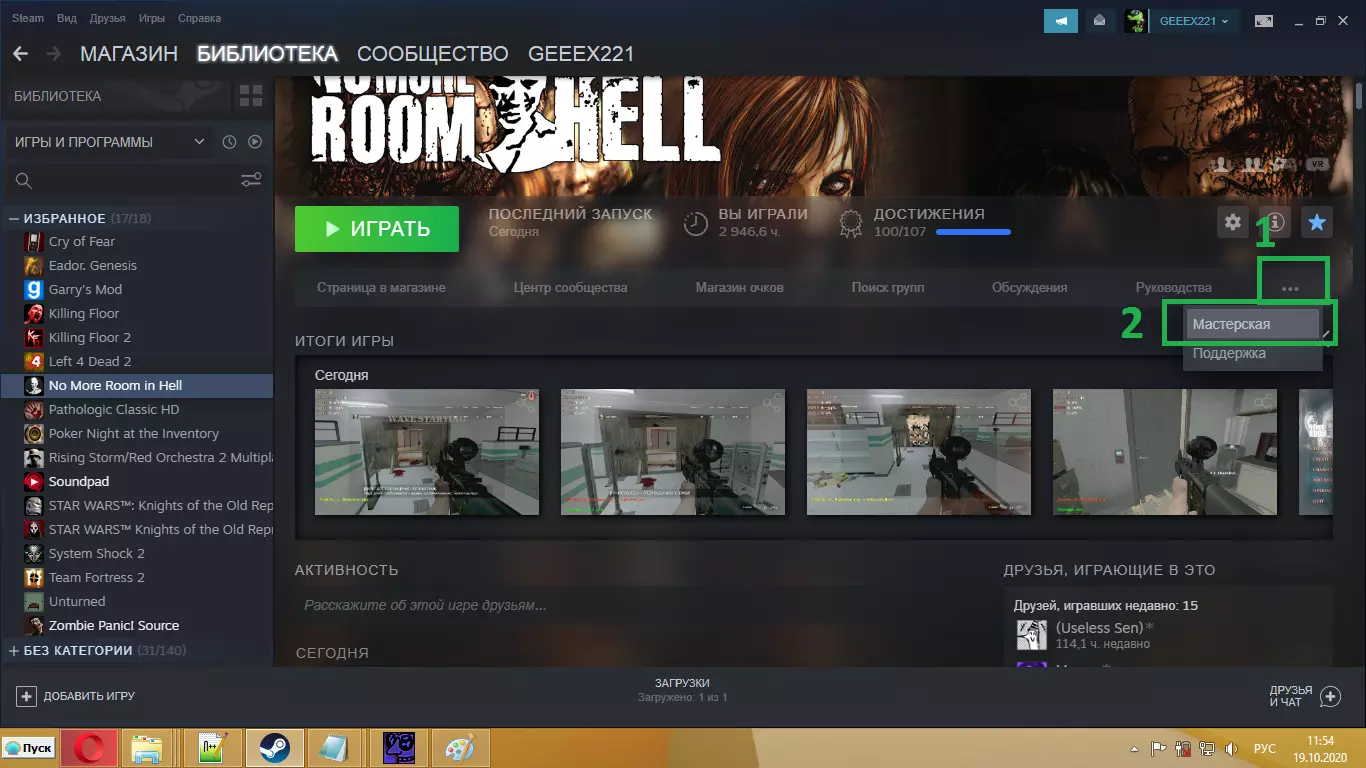The height and width of the screenshot is (768, 1366).
Task: Open File Explorer from the taskbar
Action: pos(146,748)
